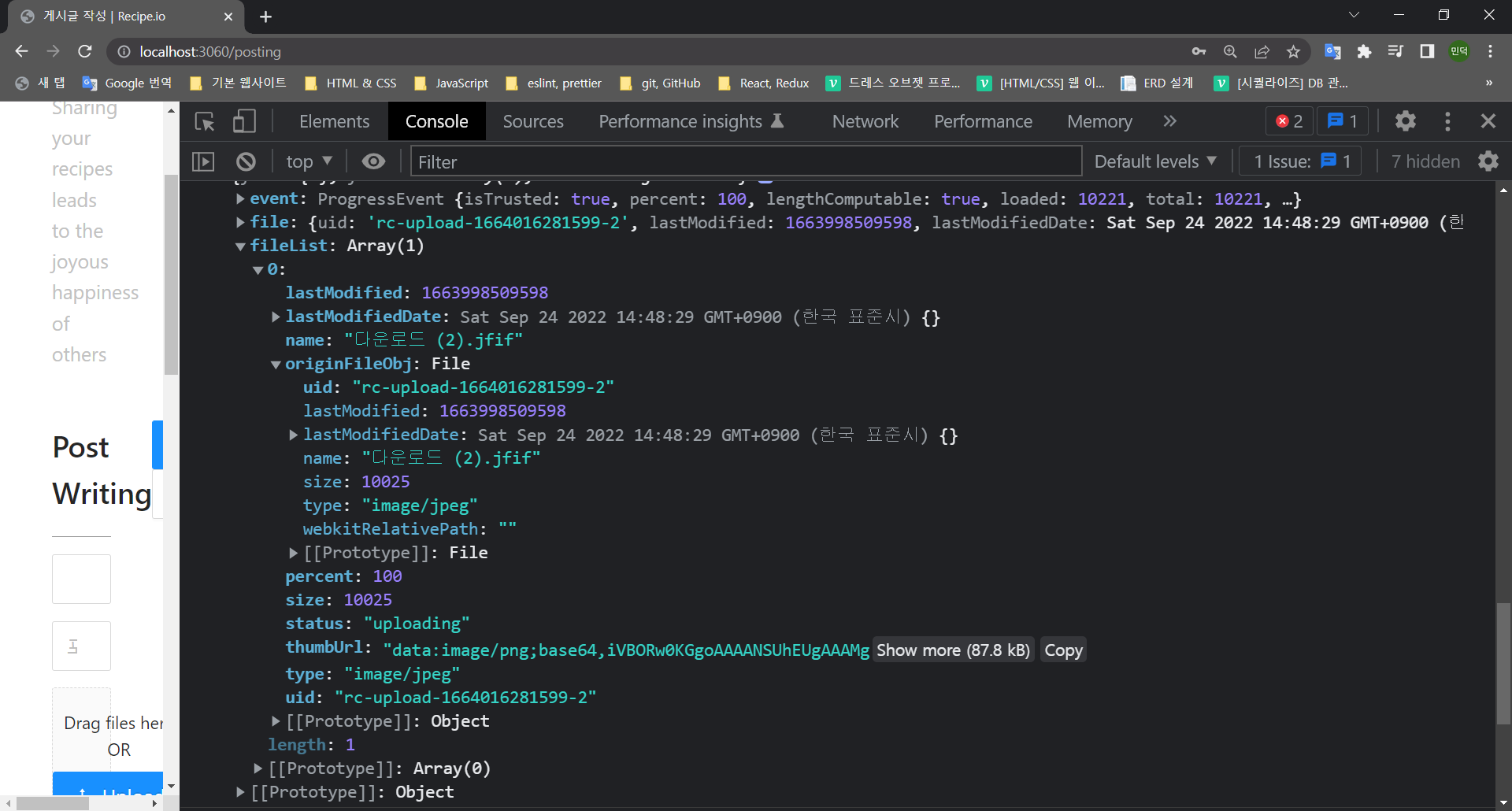Screen dimensions: 1512x811
Task: Open Google Translate extension icon
Action: (x=1332, y=51)
